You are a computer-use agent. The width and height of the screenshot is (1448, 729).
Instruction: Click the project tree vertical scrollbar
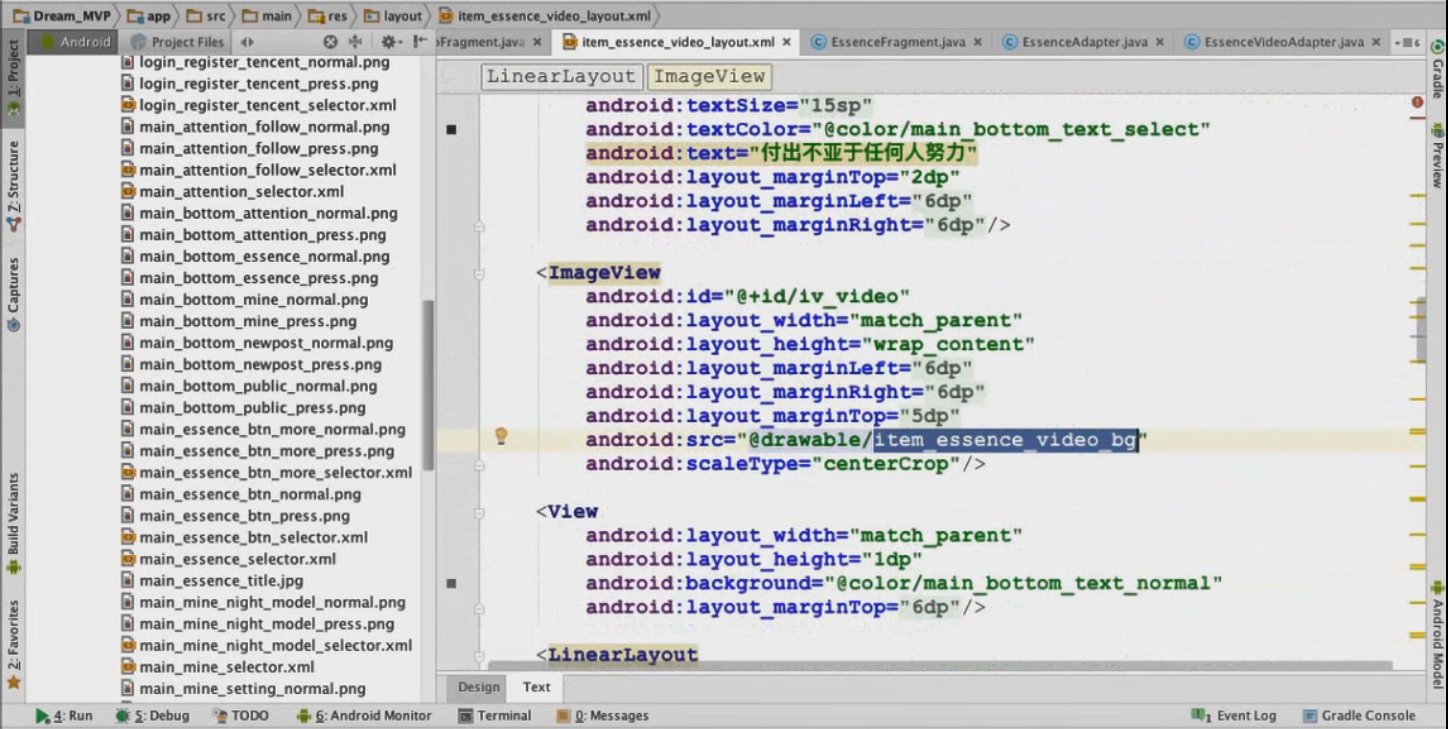coord(429,385)
